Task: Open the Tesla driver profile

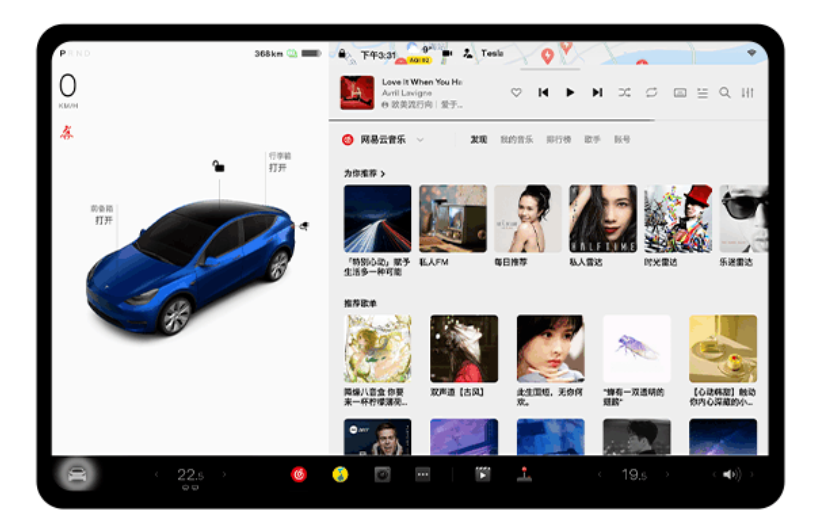Action: tap(484, 53)
